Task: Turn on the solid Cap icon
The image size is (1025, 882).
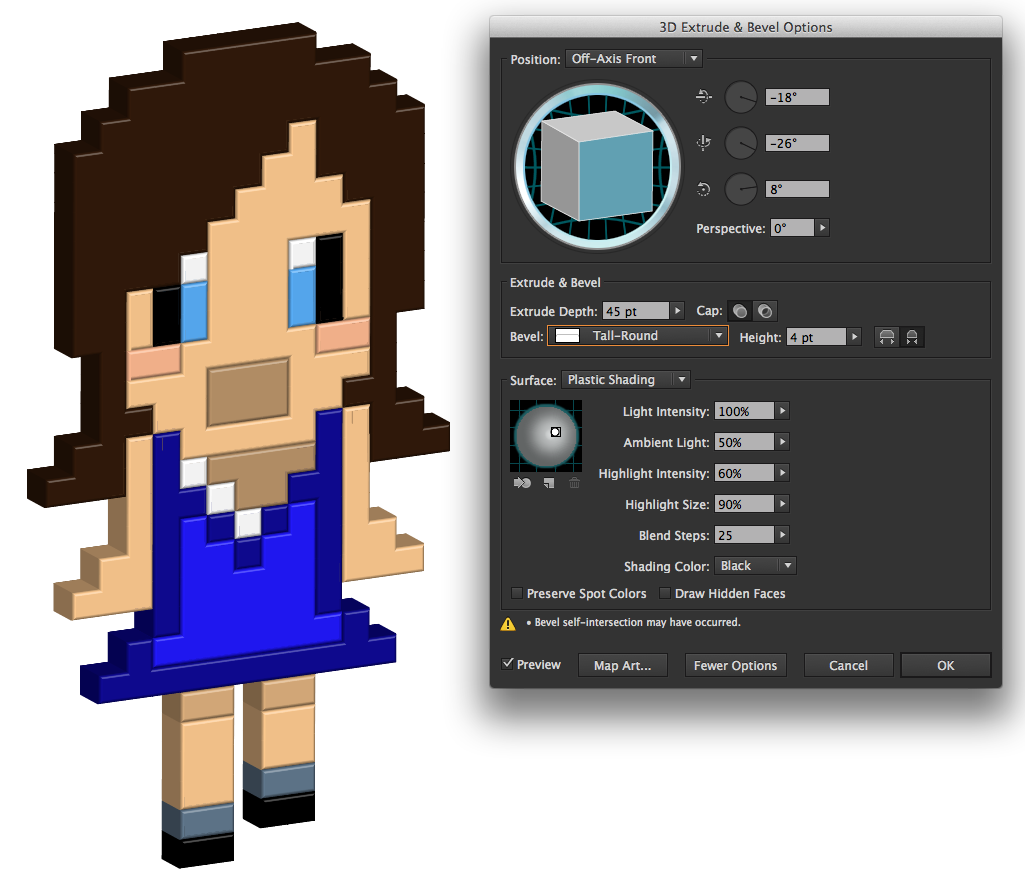Action: tap(738, 310)
